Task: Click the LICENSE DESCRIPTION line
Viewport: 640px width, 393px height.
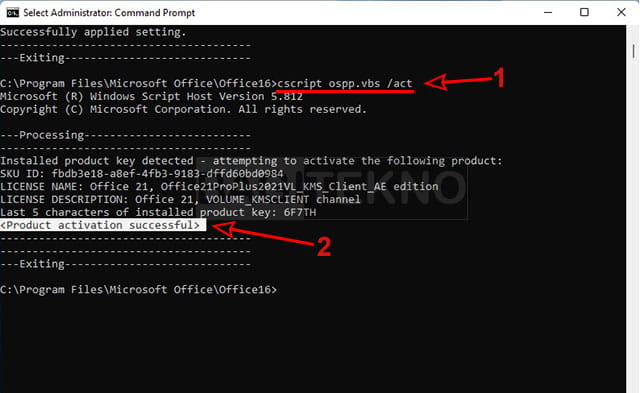Action: (180, 200)
